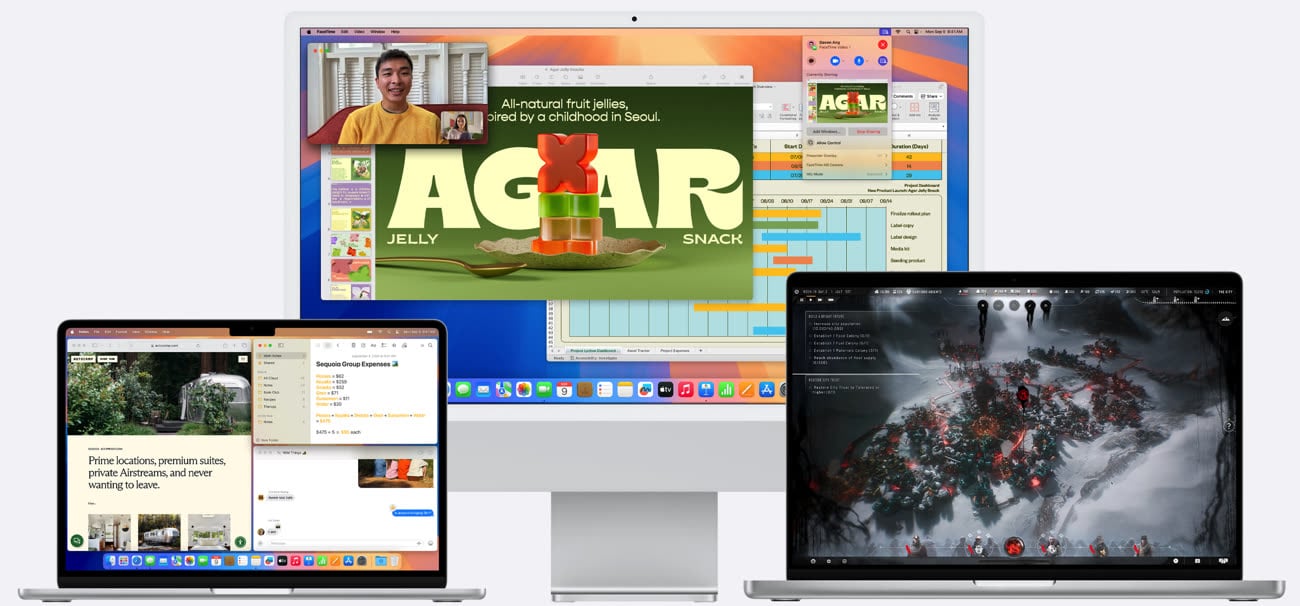Click the green chat bubble on the webpage

pyautogui.click(x=77, y=540)
